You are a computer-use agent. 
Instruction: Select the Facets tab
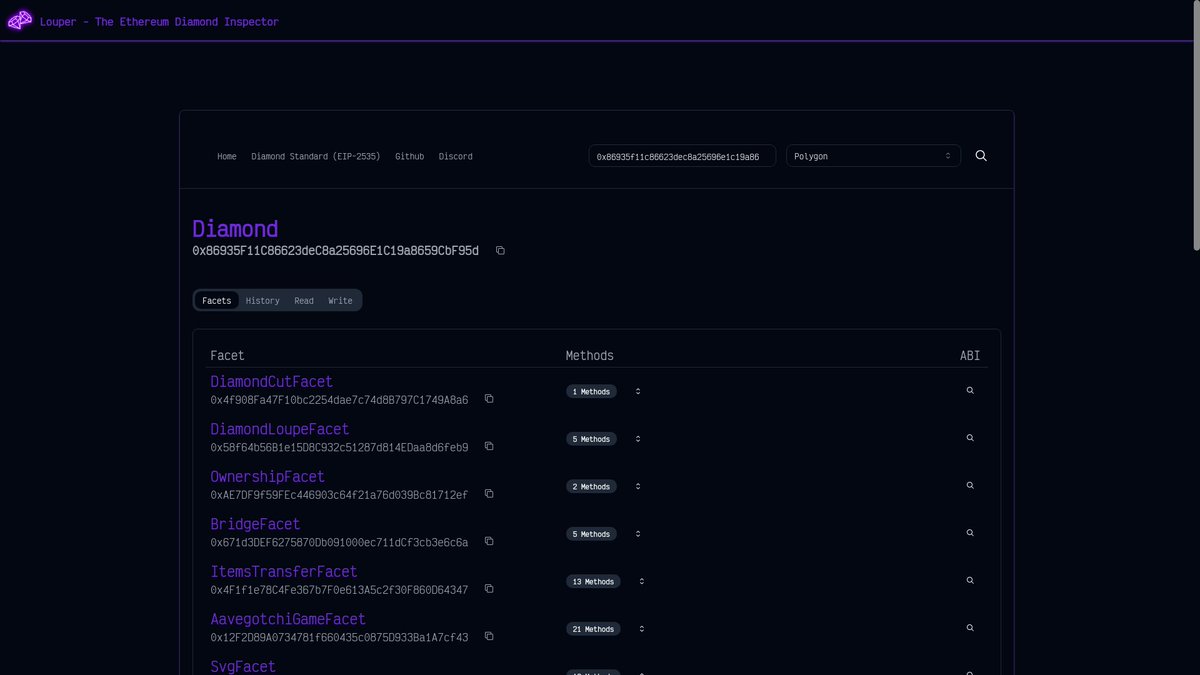216,301
